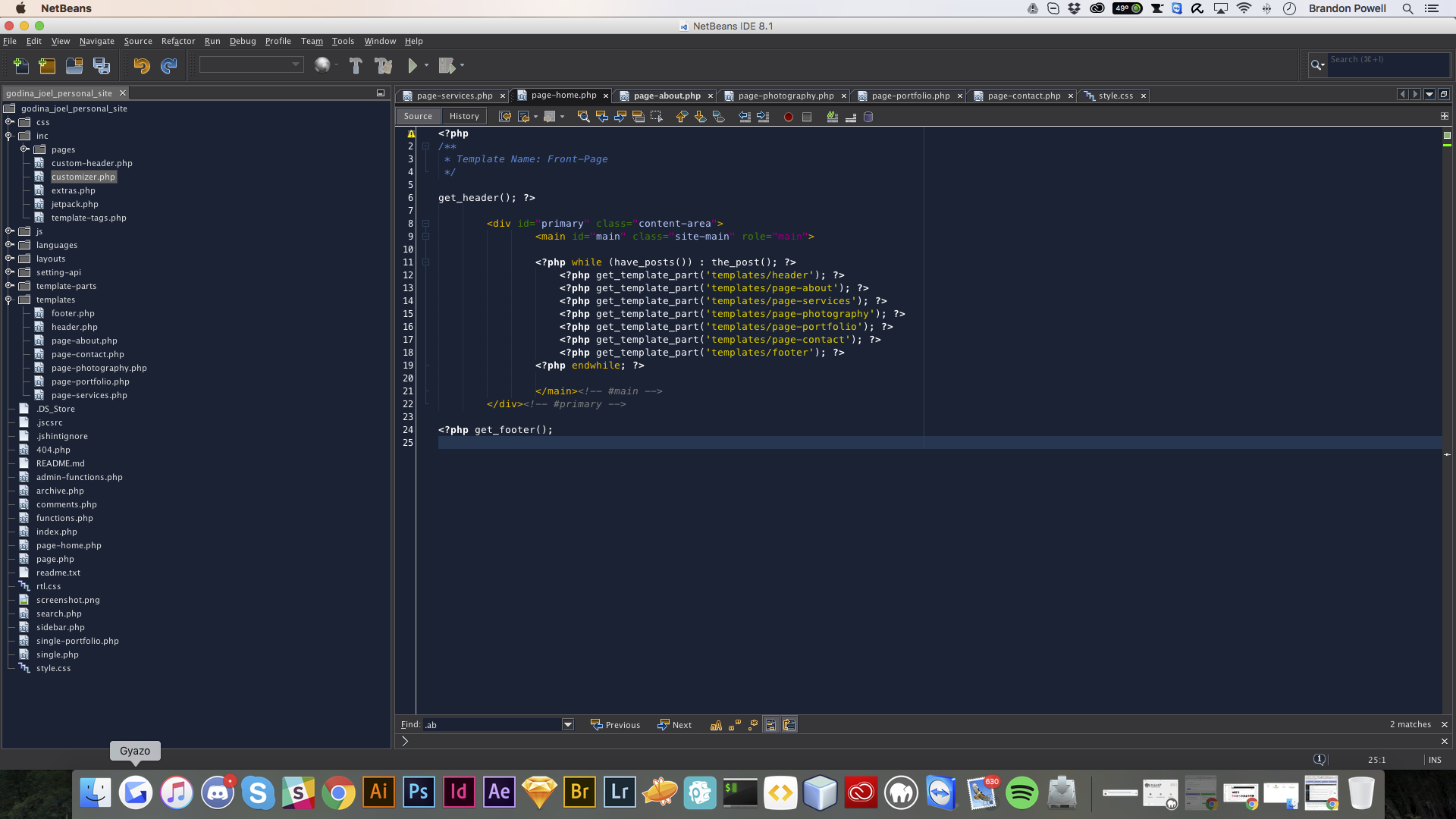Click the Save All toolbar icon
Screen dimensions: 1456x819
point(102,66)
